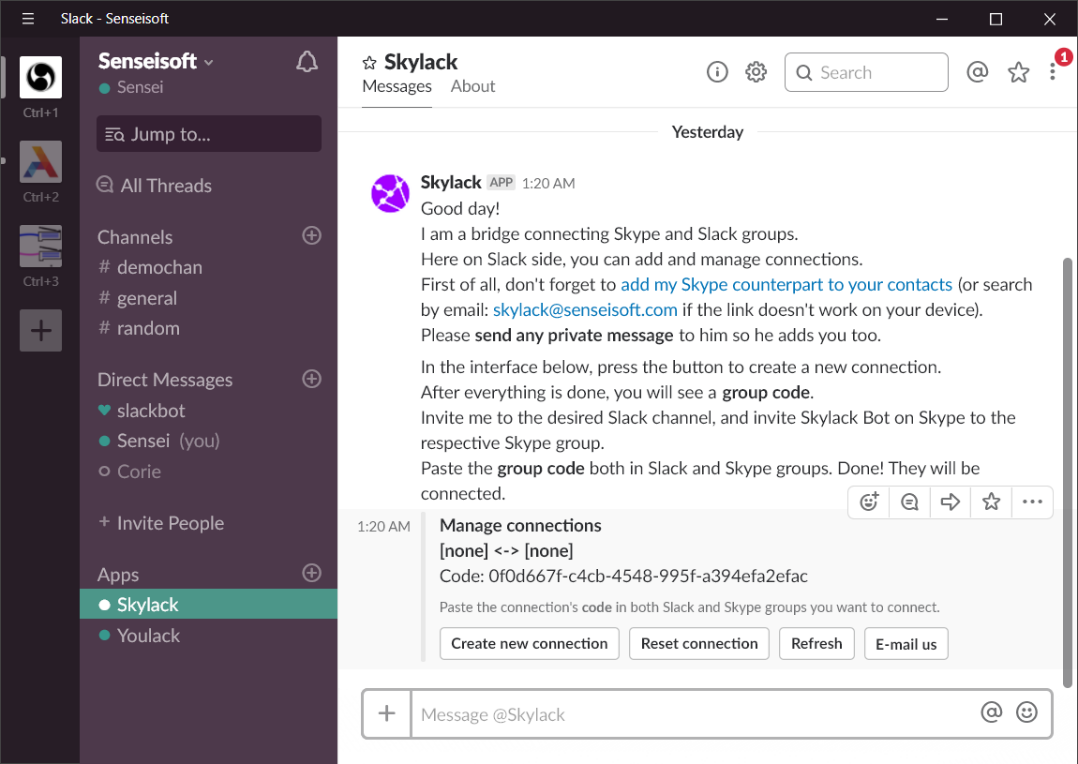Start a new direct message with plus icon

[x=311, y=379]
